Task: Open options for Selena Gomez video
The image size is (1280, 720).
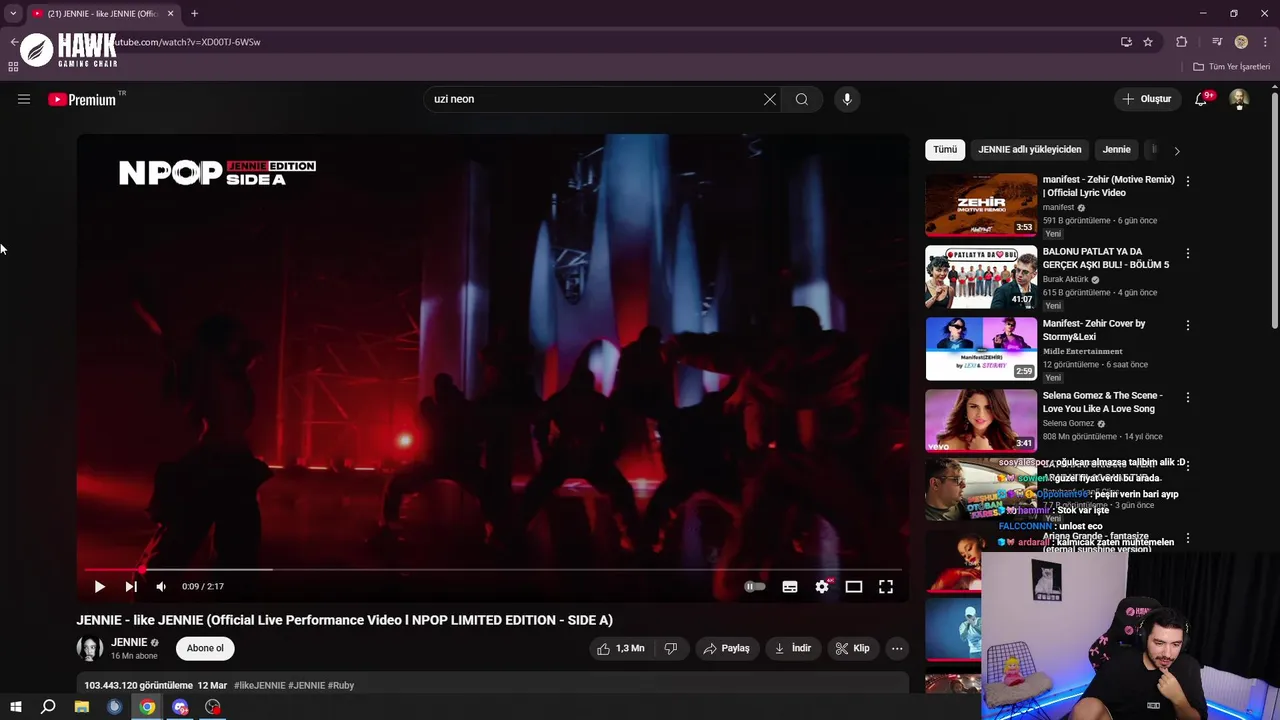Action: tap(1188, 398)
